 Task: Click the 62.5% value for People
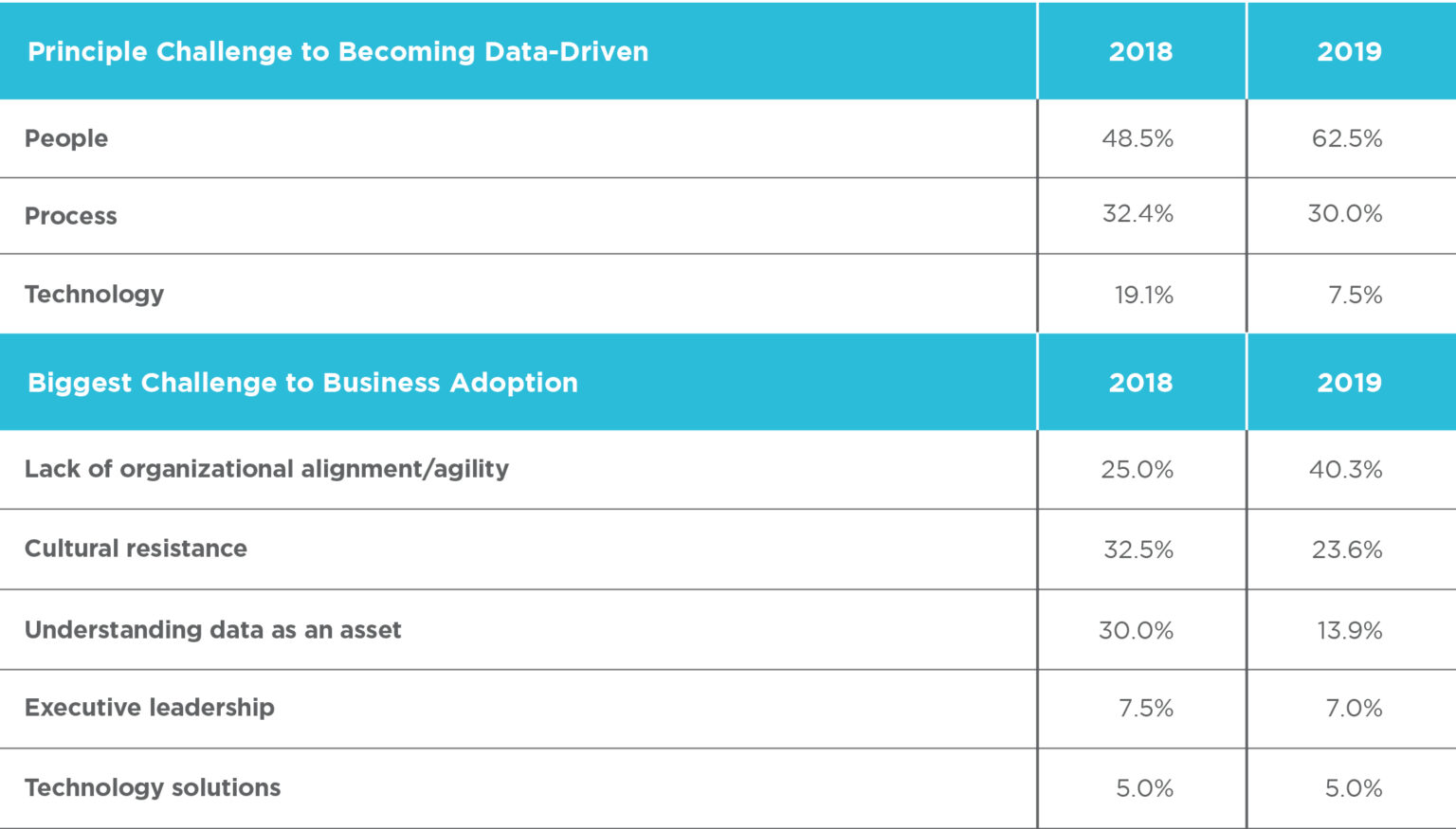point(1347,138)
